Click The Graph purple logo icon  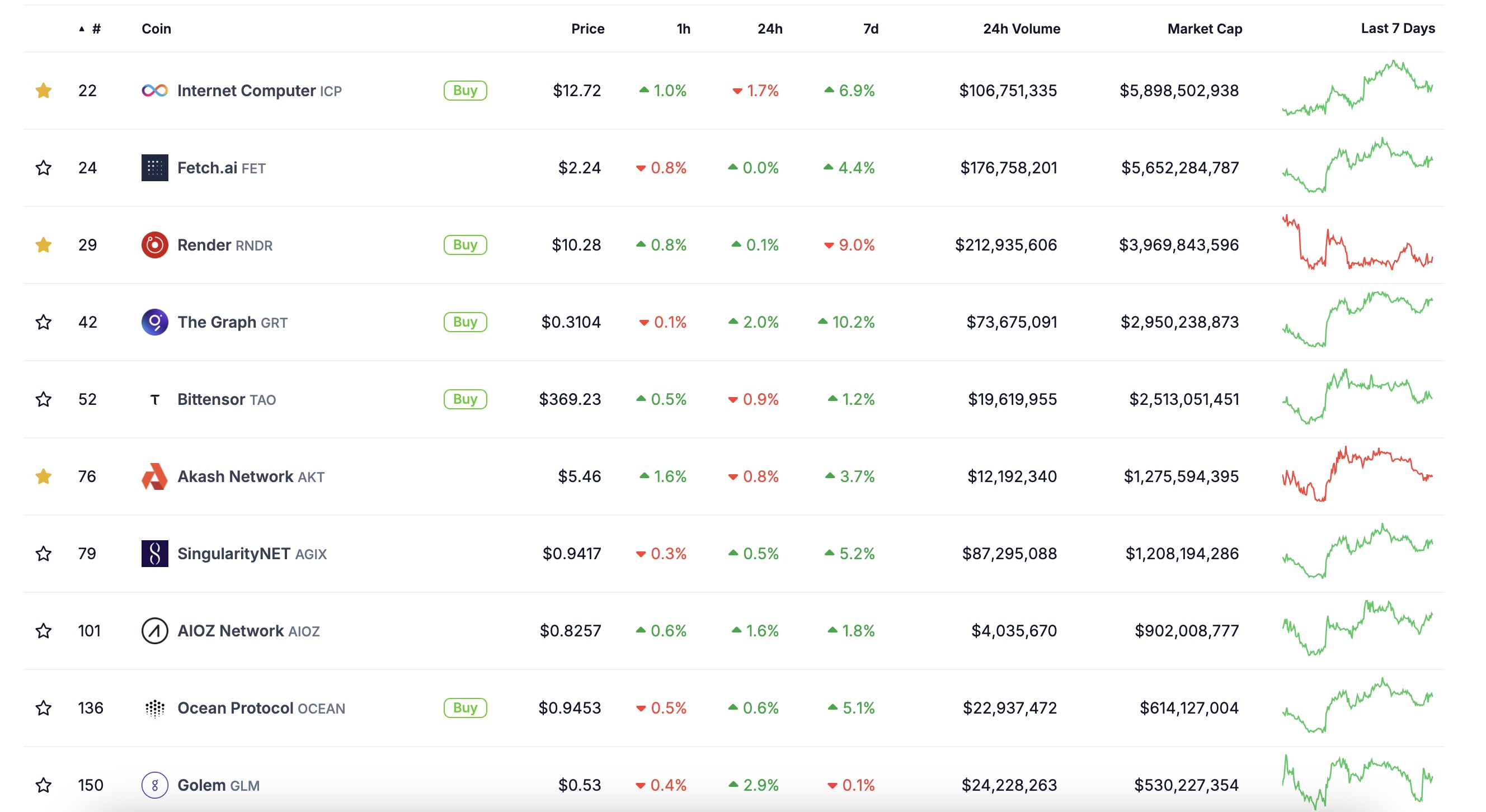tap(154, 322)
